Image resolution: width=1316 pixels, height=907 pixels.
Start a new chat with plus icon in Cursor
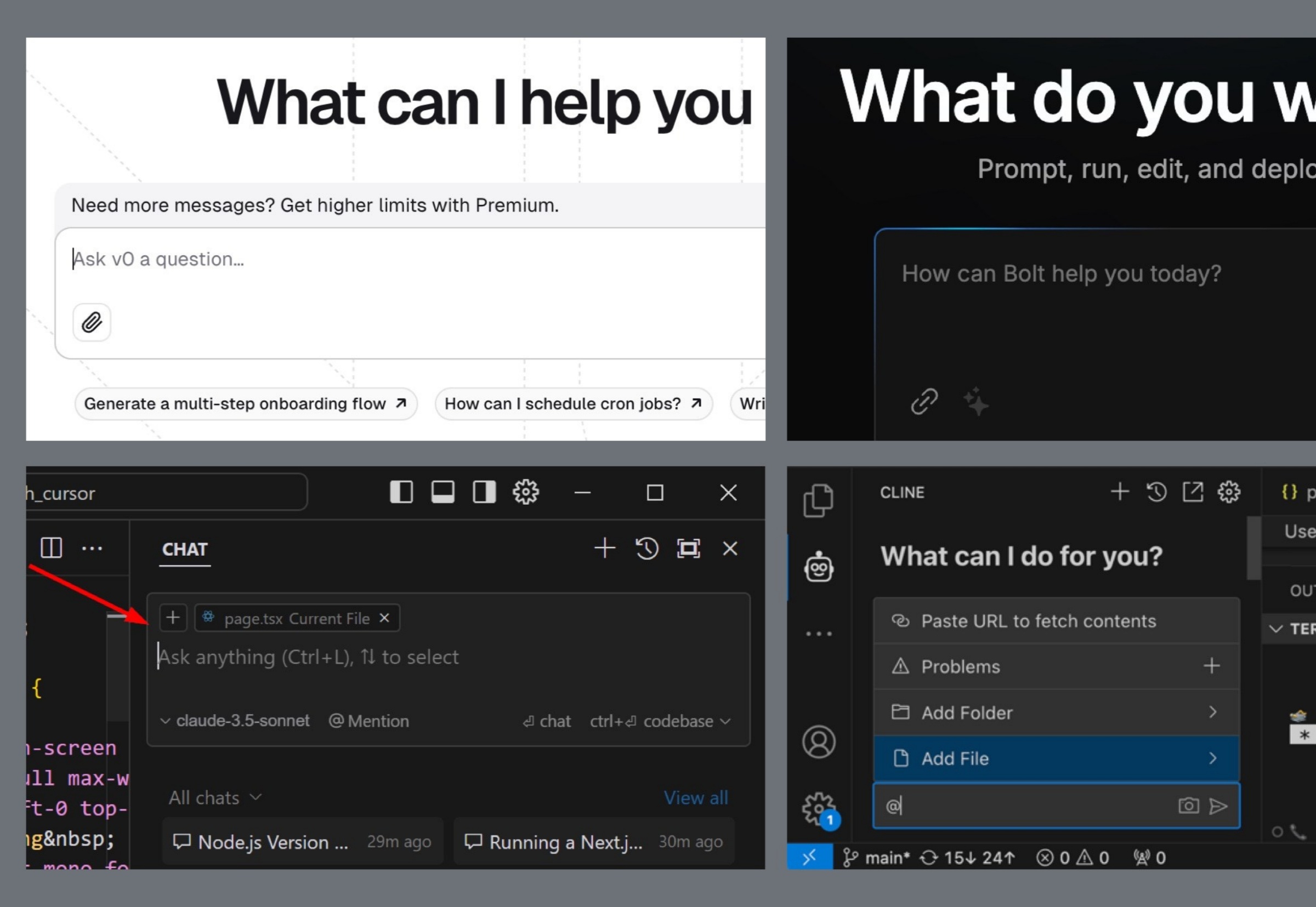[605, 549]
